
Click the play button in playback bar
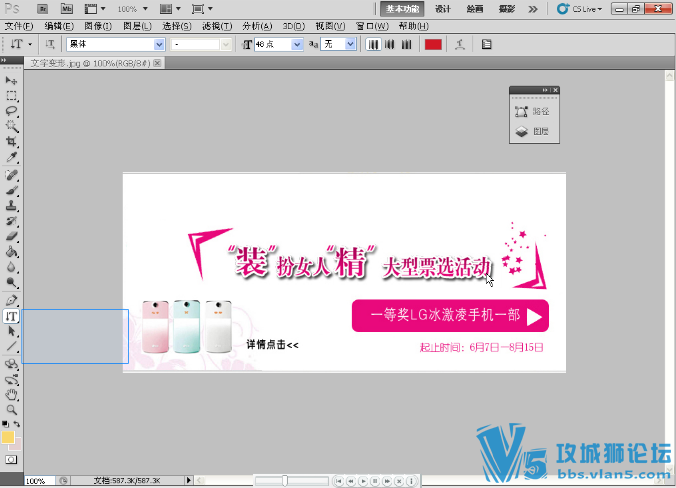pyautogui.click(x=363, y=480)
